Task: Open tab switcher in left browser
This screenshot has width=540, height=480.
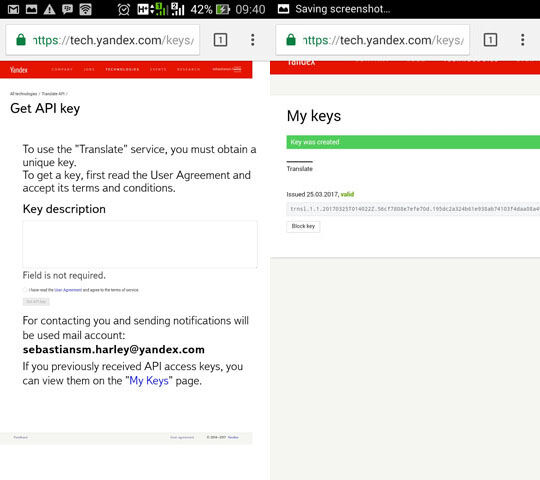Action: 220,40
